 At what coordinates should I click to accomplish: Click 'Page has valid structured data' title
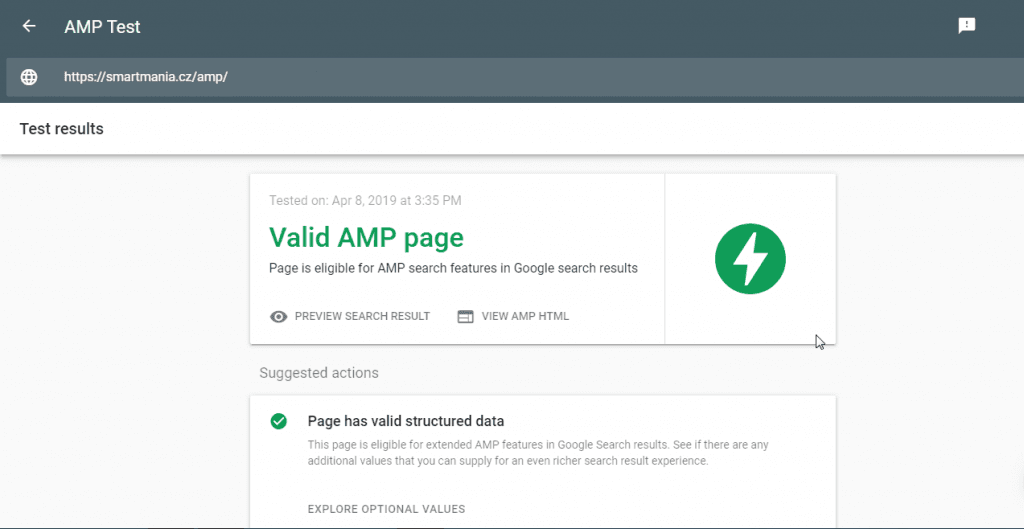pyautogui.click(x=406, y=421)
